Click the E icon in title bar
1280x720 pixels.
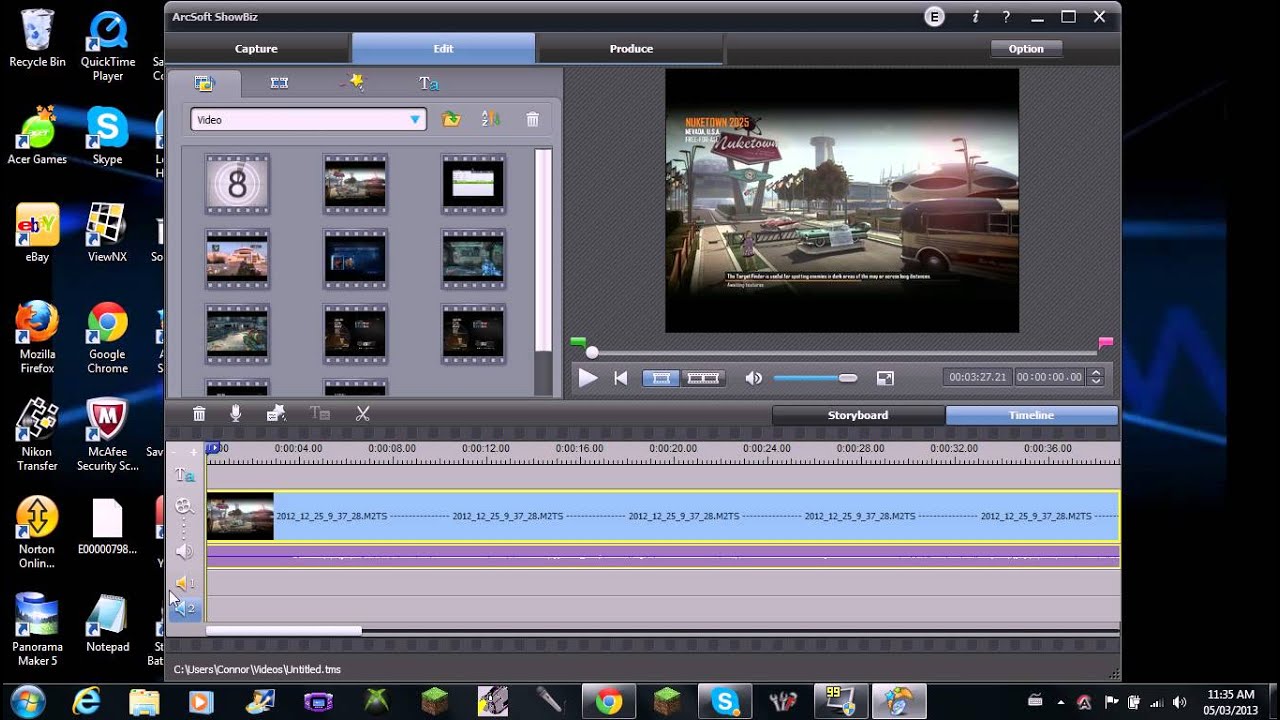click(x=935, y=17)
